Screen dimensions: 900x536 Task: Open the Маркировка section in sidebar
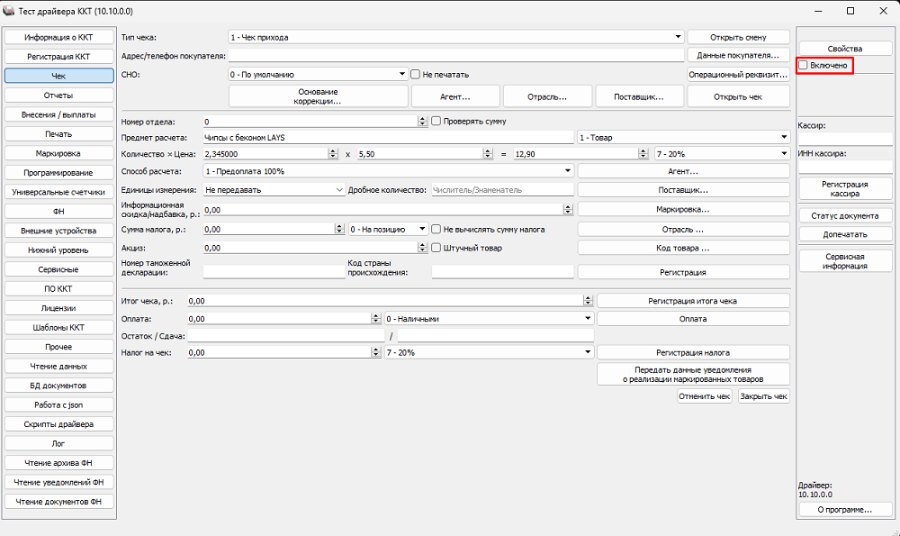coord(59,153)
